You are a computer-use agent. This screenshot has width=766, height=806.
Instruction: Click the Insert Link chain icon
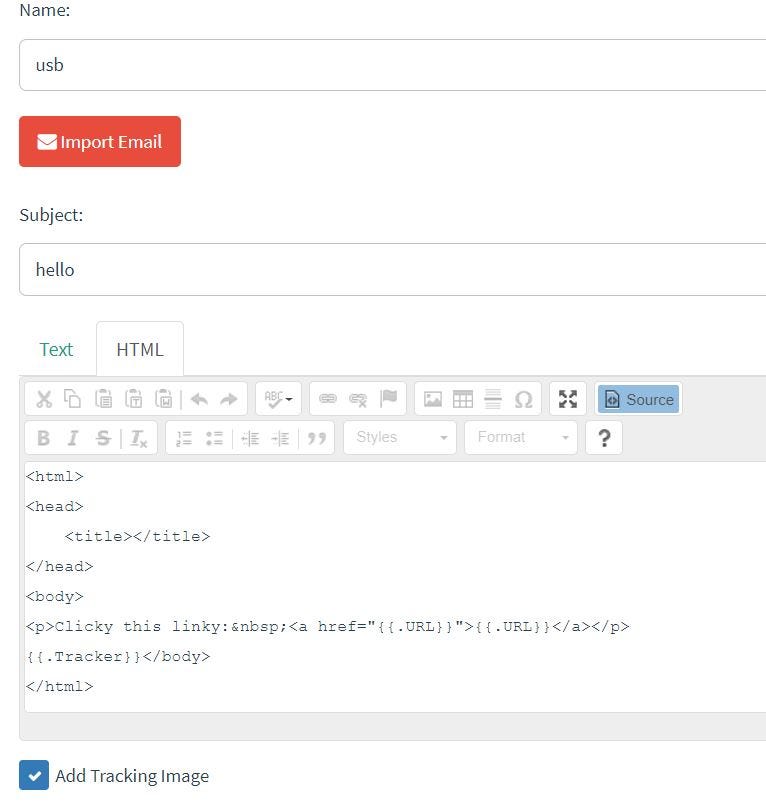tap(327, 399)
